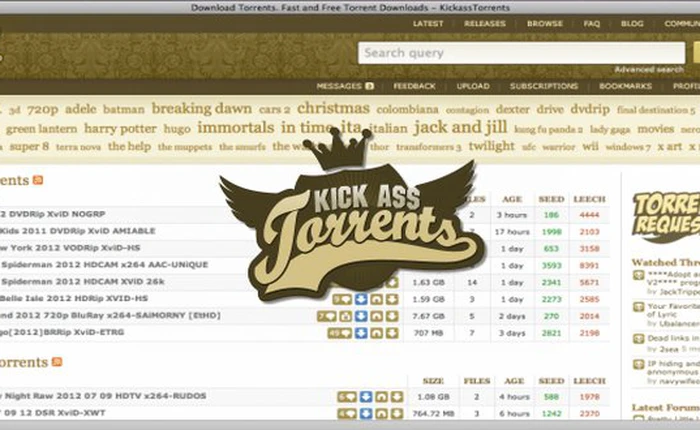The width and height of the screenshot is (700, 430).
Task: Open 'Spiderman 2012 HDCAM x264 AAC-UNiQUE' torrent
Action: [104, 265]
